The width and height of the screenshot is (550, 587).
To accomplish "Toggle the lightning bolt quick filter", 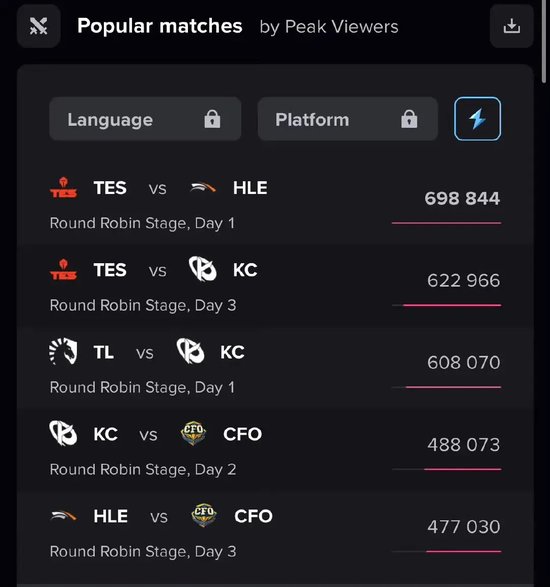I will click(477, 119).
